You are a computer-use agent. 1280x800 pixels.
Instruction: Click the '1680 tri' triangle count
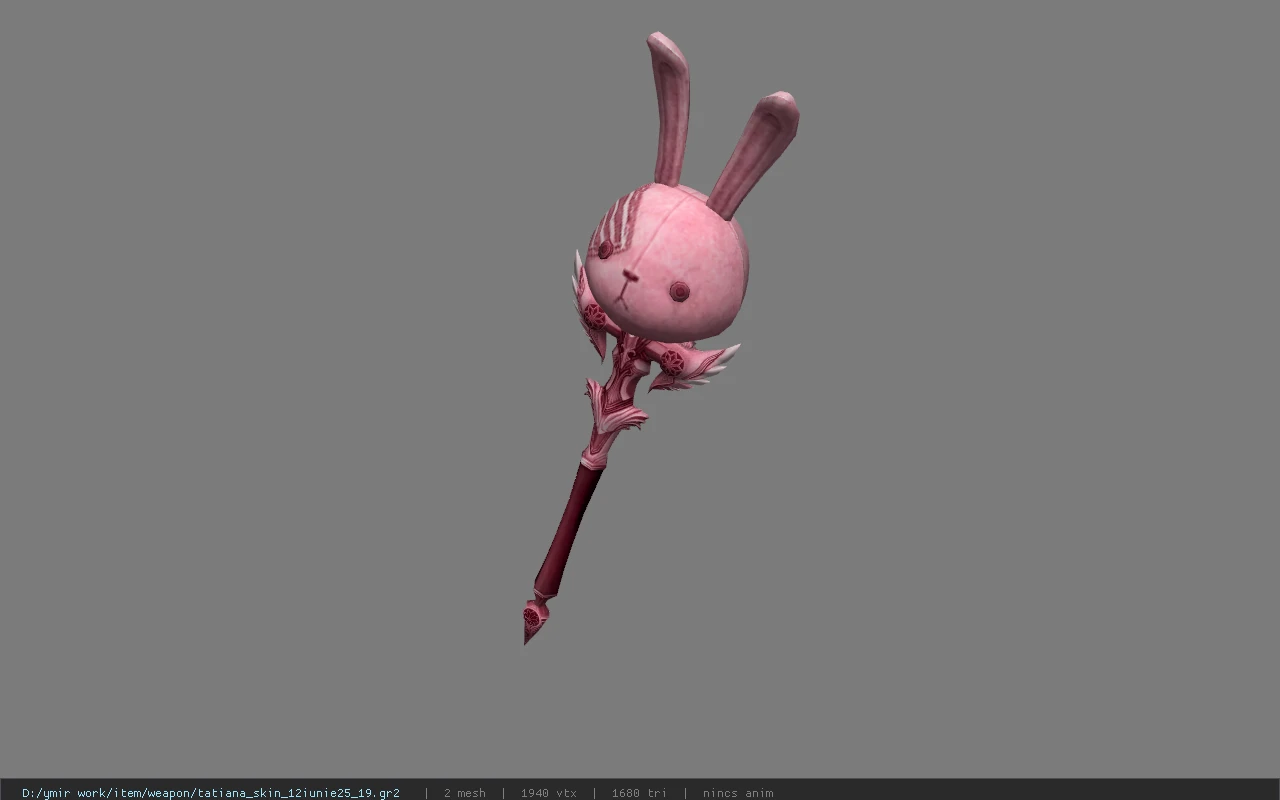(639, 793)
